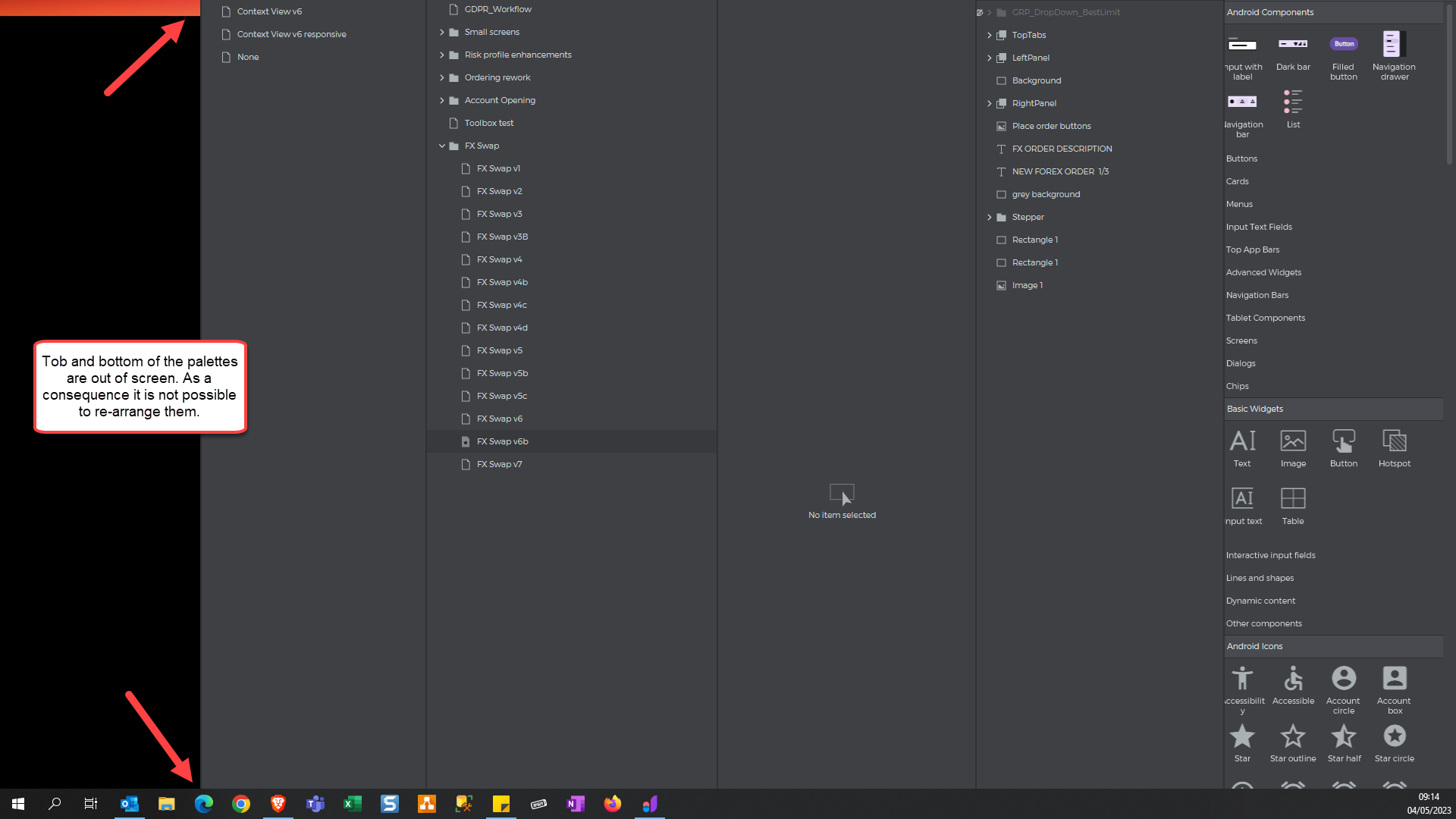Expand the Risk profile enhancements folder

442,55
